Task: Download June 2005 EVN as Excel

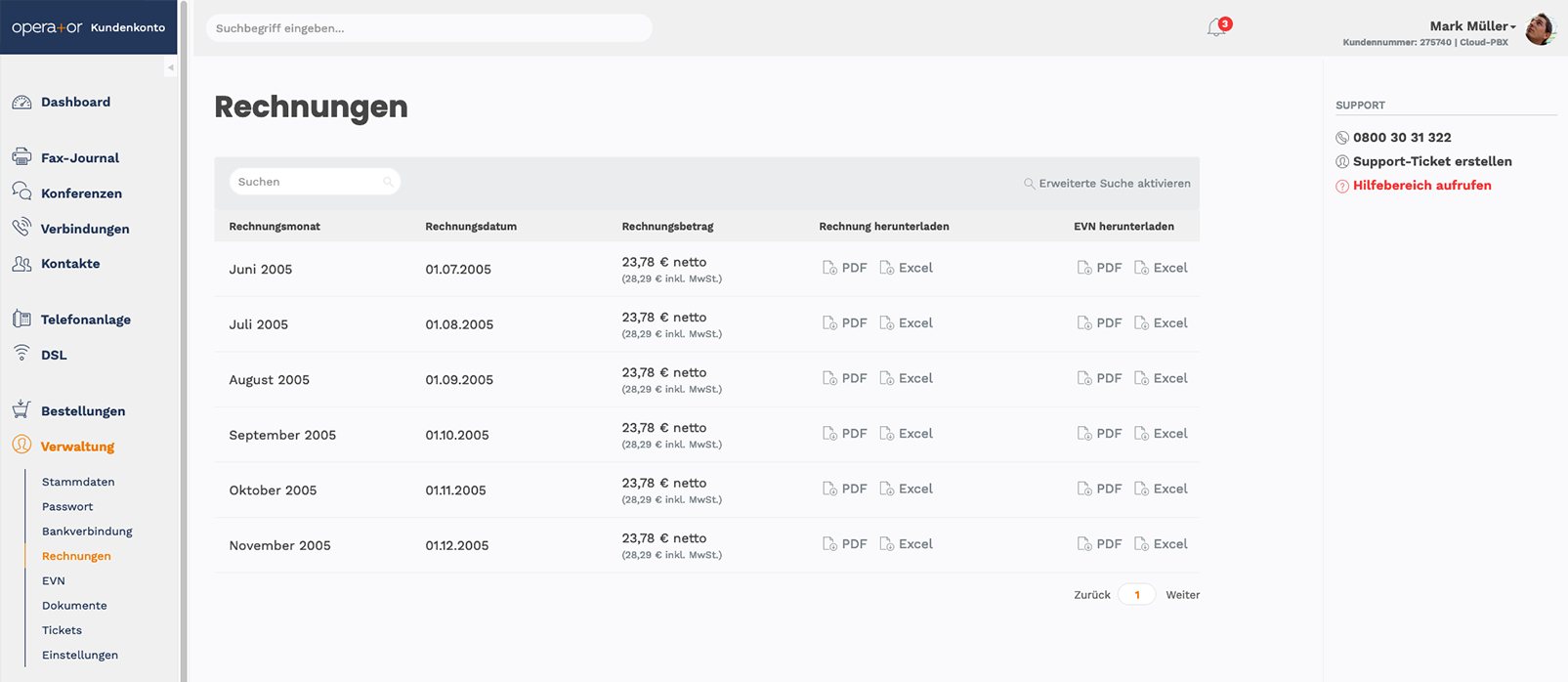Action: (x=1161, y=268)
